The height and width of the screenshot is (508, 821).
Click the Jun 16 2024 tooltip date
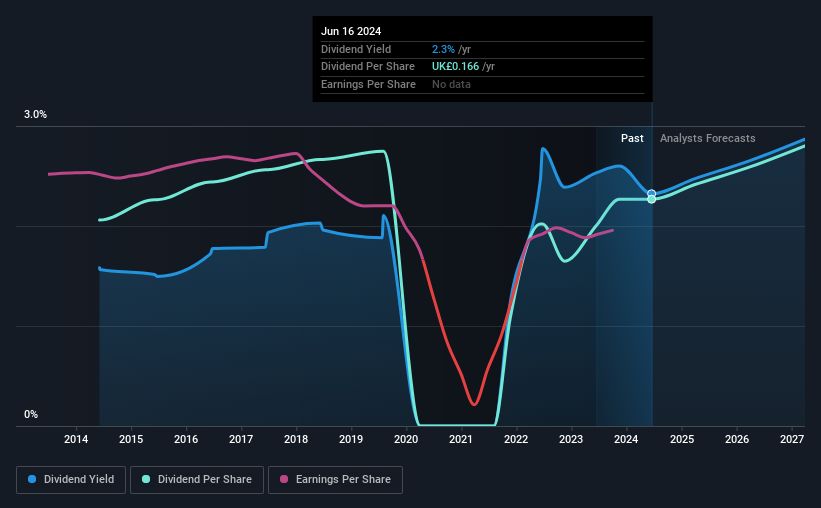[x=351, y=31]
